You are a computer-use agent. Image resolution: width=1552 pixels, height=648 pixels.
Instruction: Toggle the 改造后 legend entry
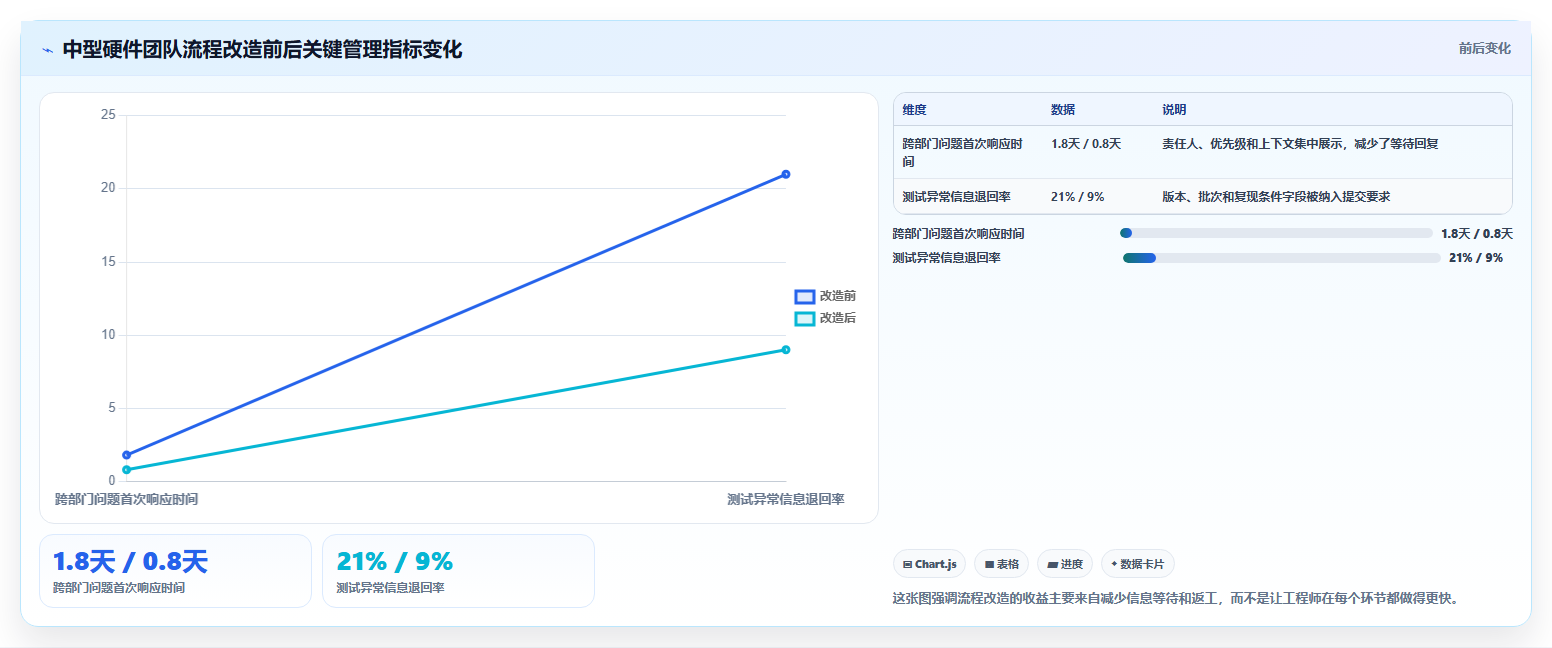coord(825,318)
